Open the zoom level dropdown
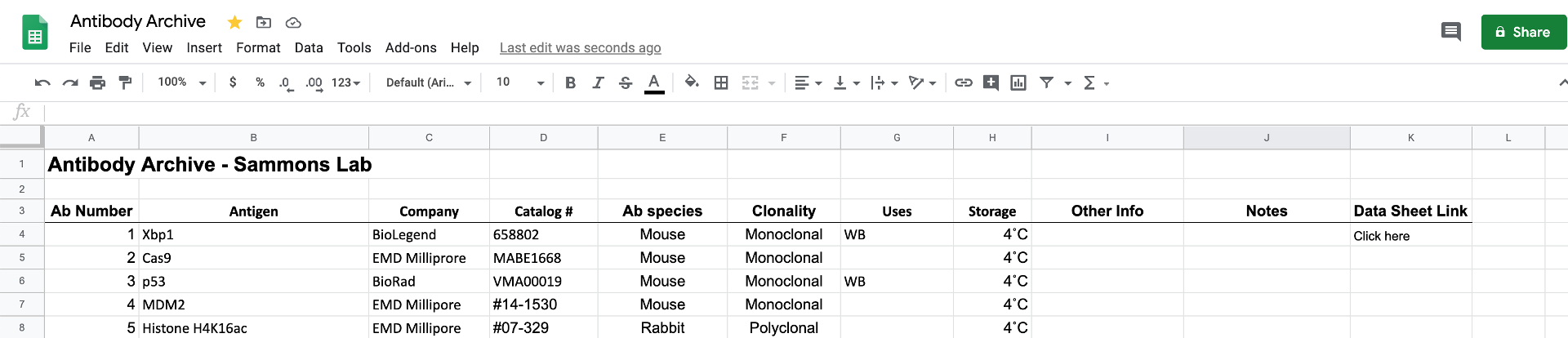Screen dimensions: 1568x338 click(x=182, y=82)
